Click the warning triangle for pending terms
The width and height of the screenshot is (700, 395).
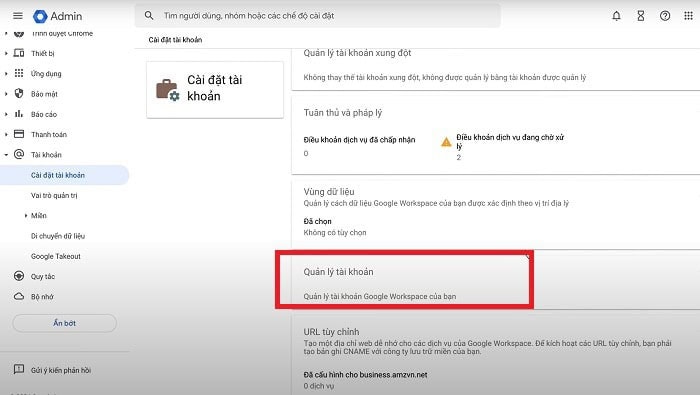(x=446, y=142)
